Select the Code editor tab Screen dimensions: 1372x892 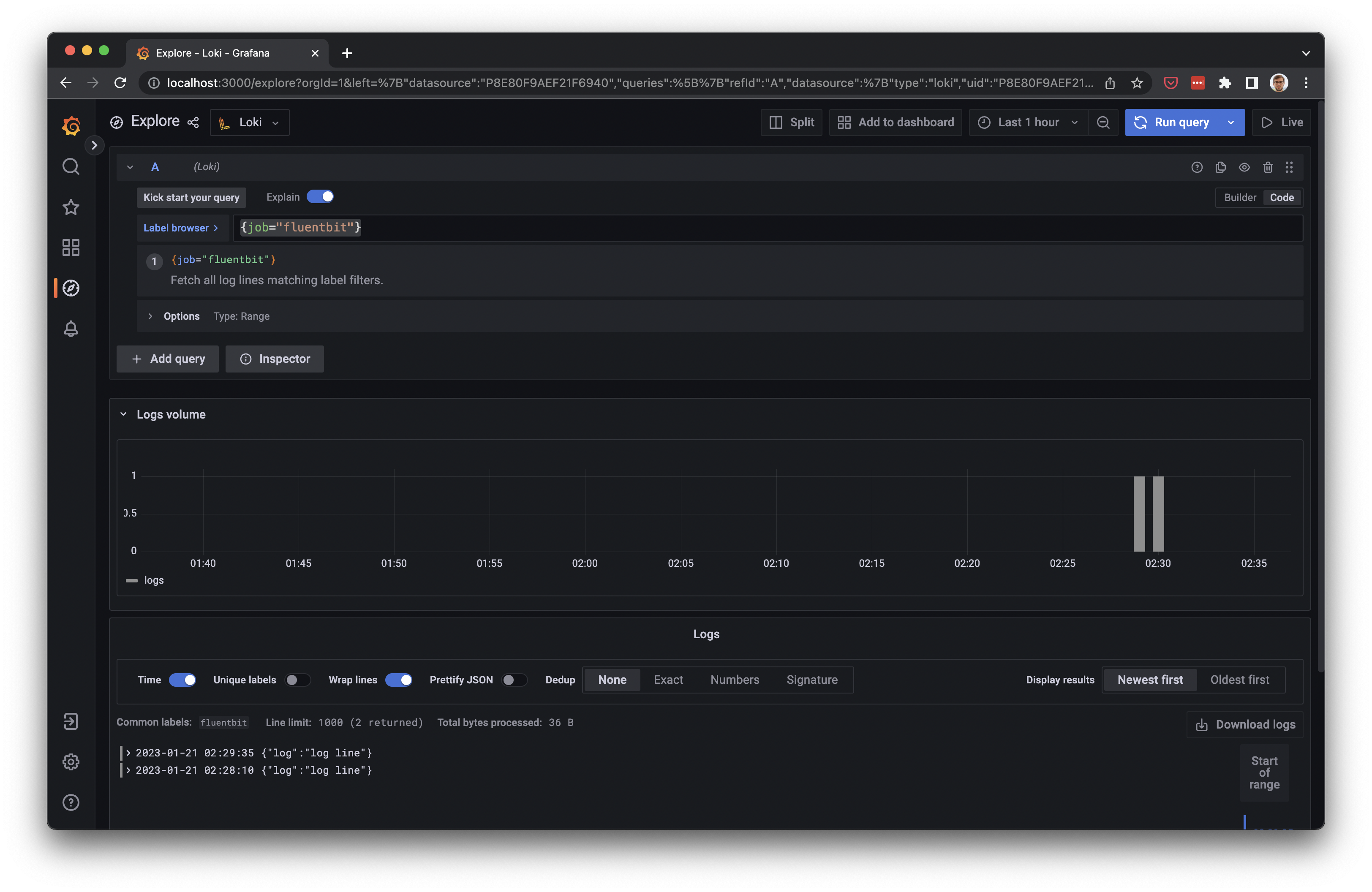pos(1282,197)
